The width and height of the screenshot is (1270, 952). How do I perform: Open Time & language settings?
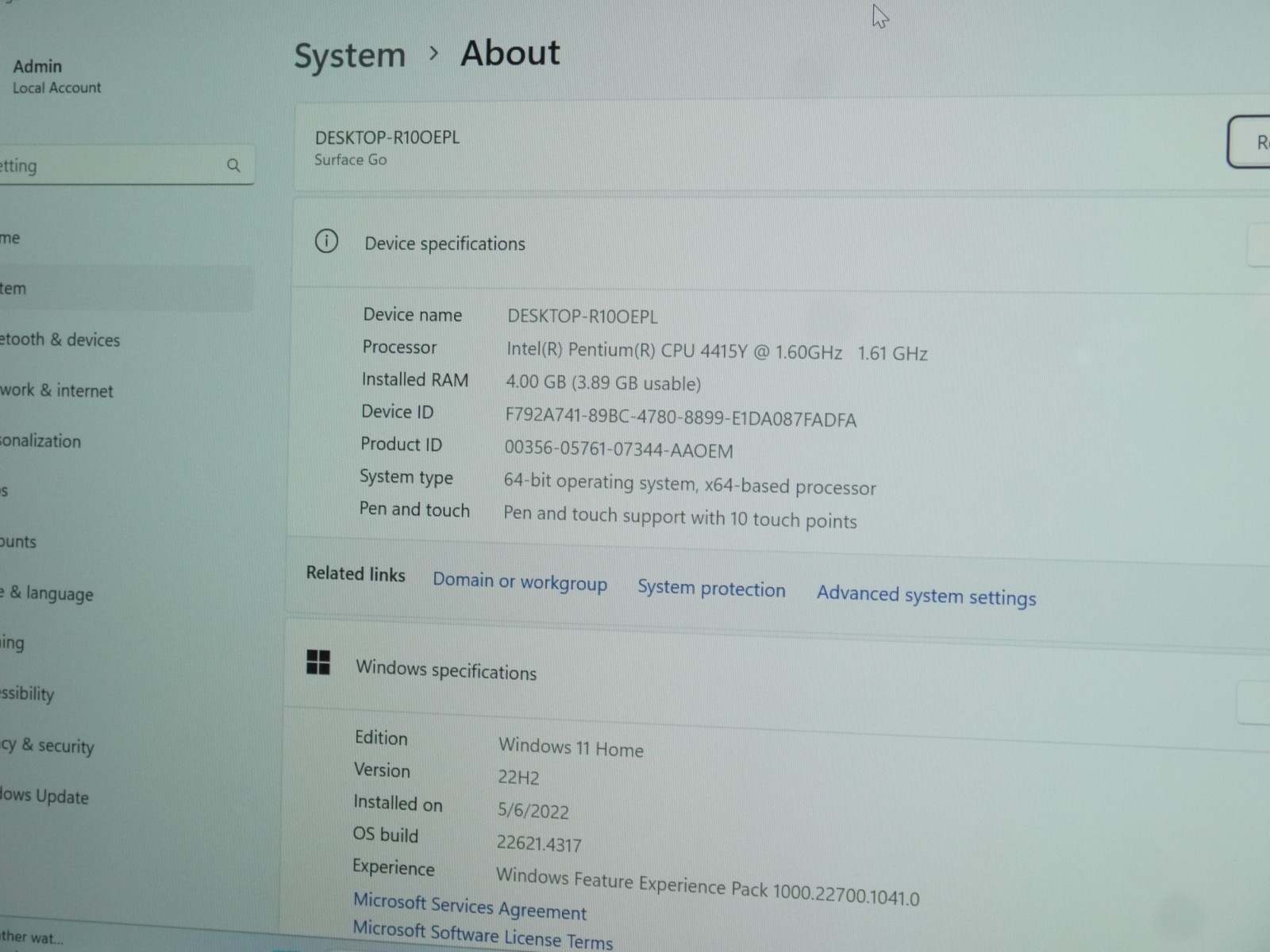47,593
